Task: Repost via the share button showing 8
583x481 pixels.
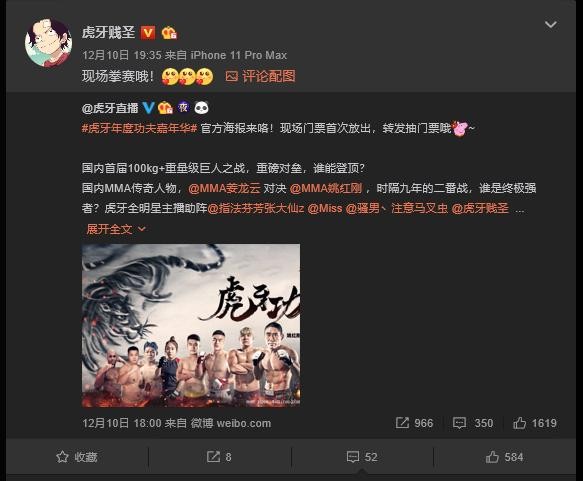Action: 219,457
